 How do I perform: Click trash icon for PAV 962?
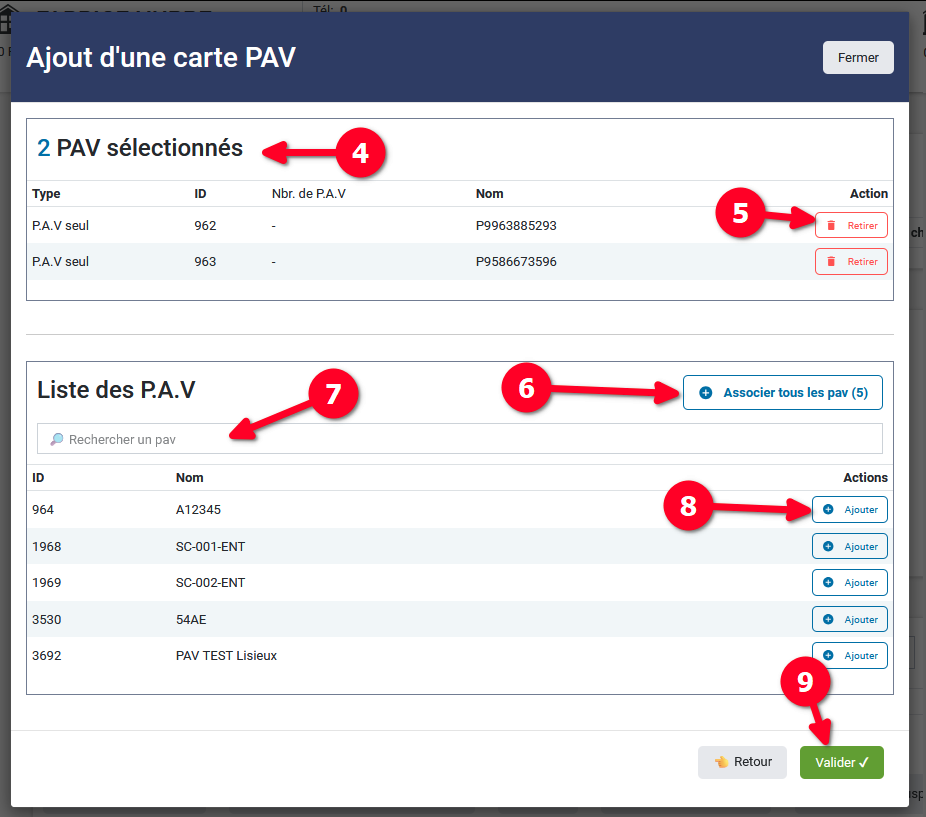(x=831, y=226)
